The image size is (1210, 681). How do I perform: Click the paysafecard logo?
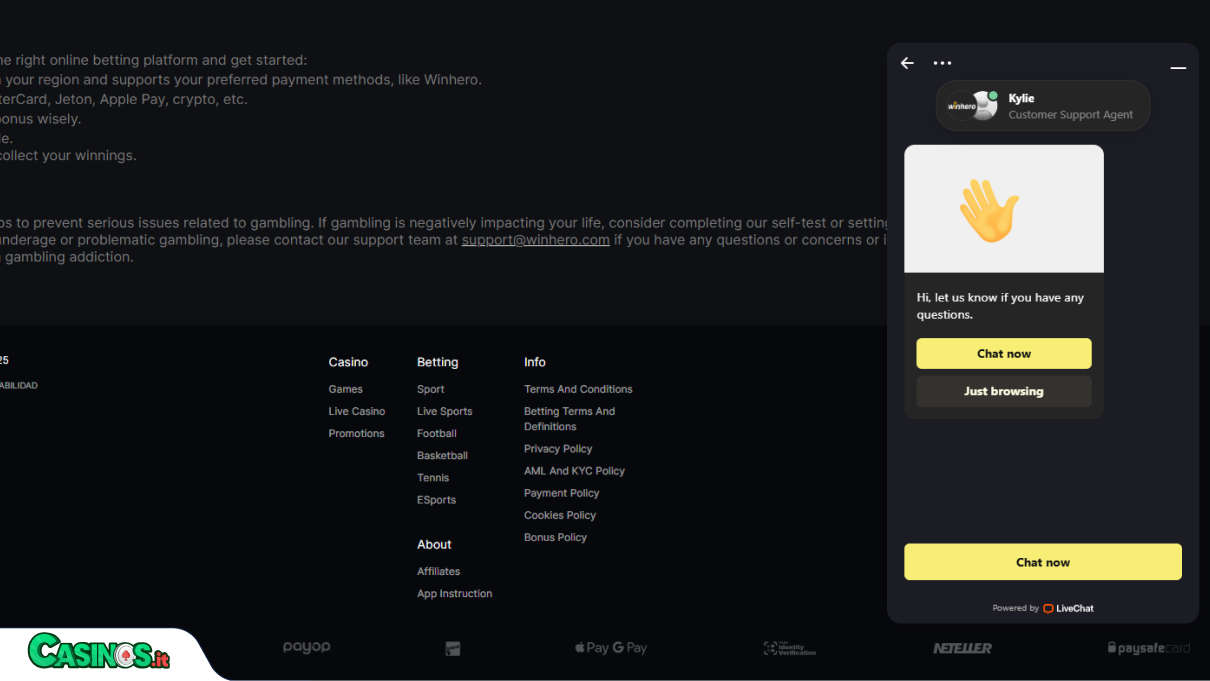1149,648
